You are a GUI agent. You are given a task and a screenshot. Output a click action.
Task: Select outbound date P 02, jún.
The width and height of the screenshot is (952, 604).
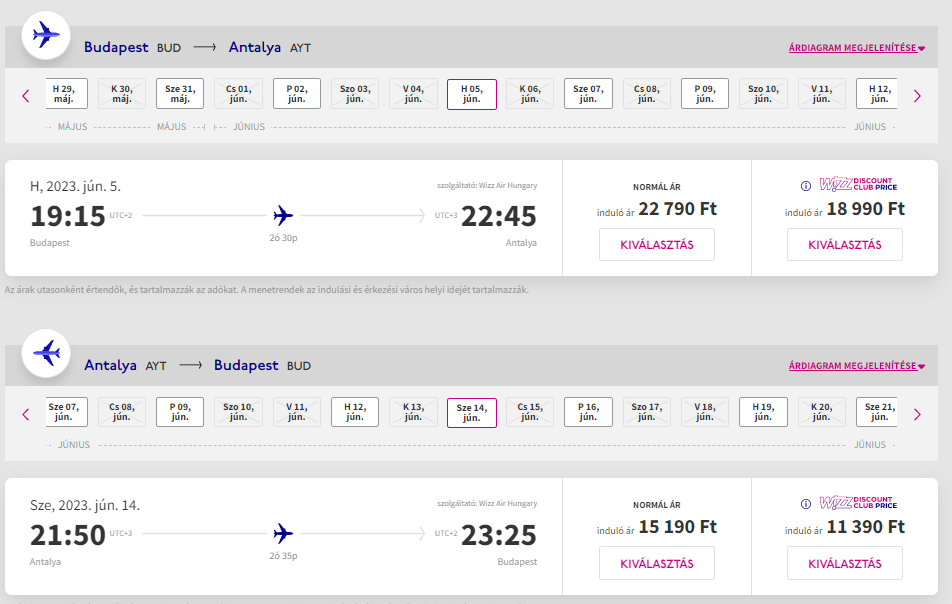click(x=296, y=93)
